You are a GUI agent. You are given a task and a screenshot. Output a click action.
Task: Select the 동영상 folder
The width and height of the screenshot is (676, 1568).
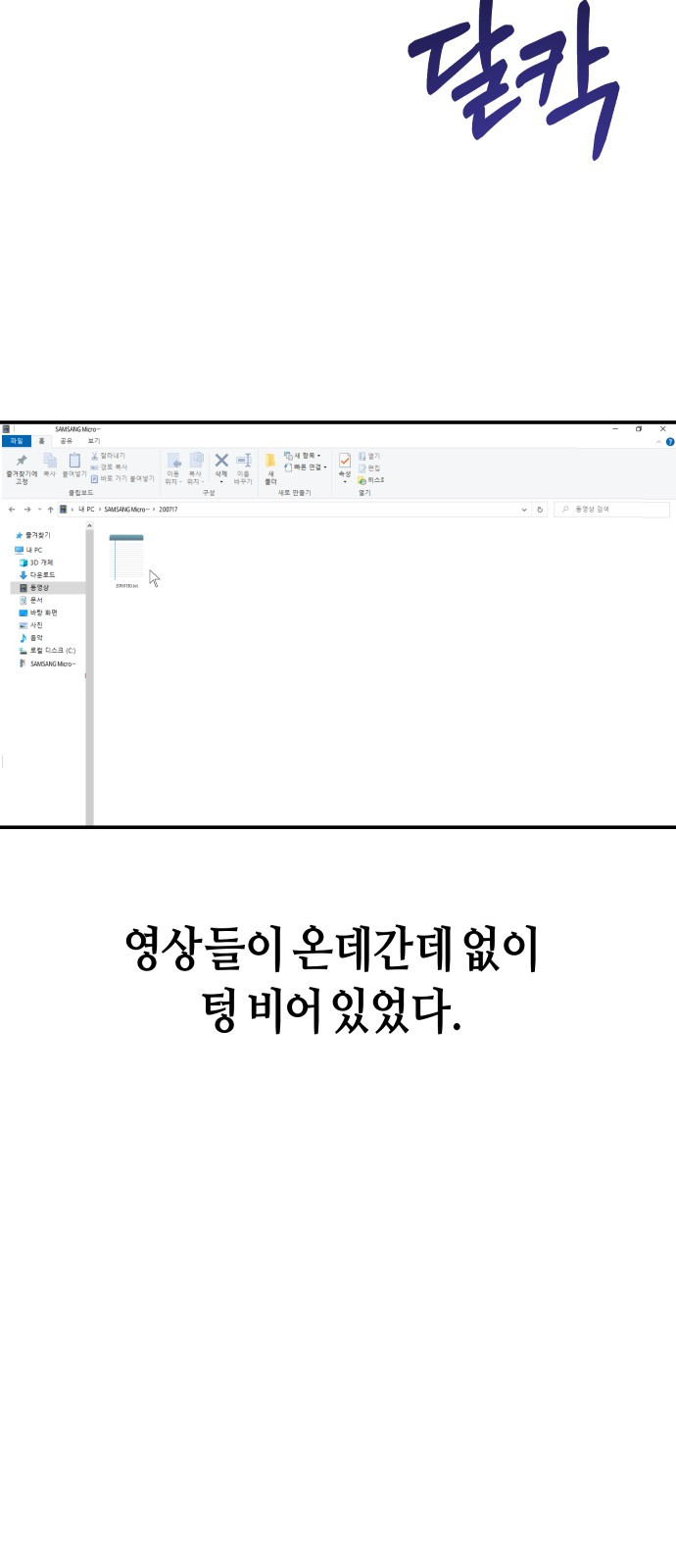tap(47, 588)
